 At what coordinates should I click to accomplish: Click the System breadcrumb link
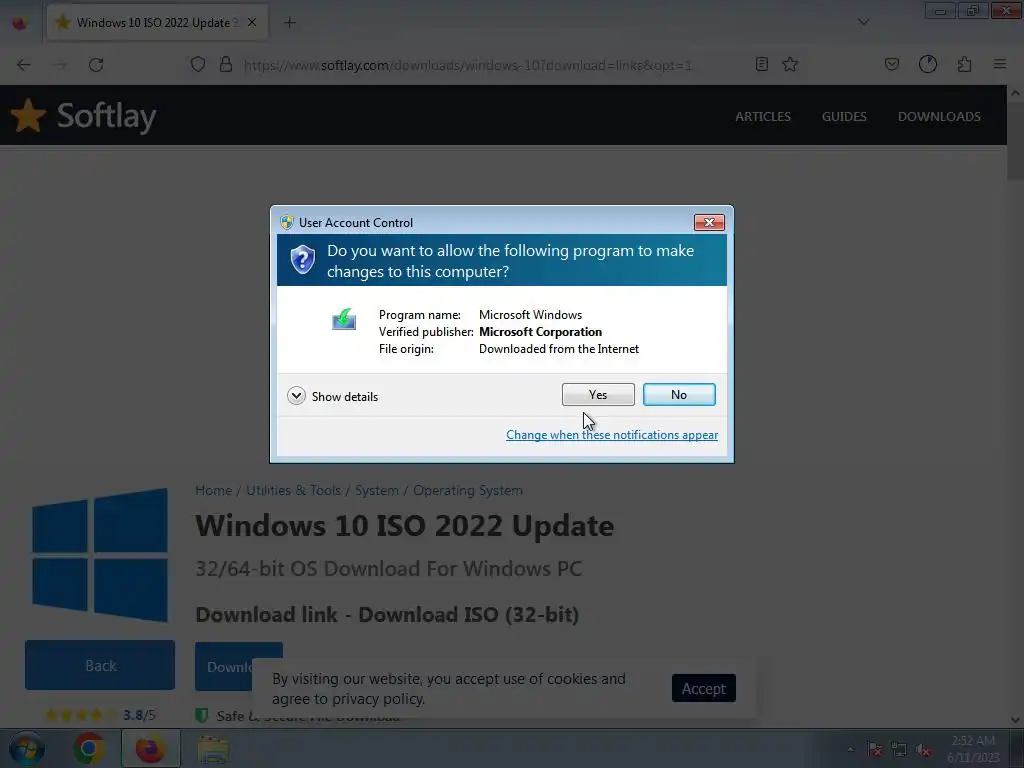[x=377, y=490]
